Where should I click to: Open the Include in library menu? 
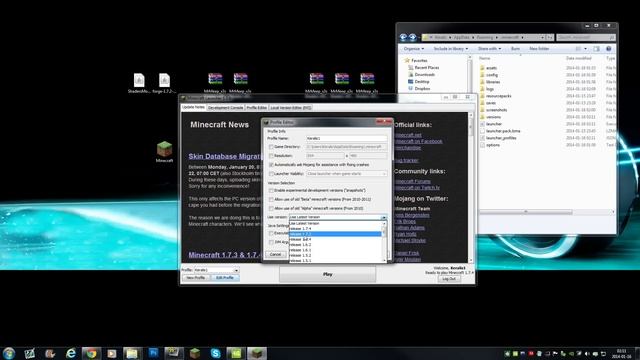[x=450, y=49]
